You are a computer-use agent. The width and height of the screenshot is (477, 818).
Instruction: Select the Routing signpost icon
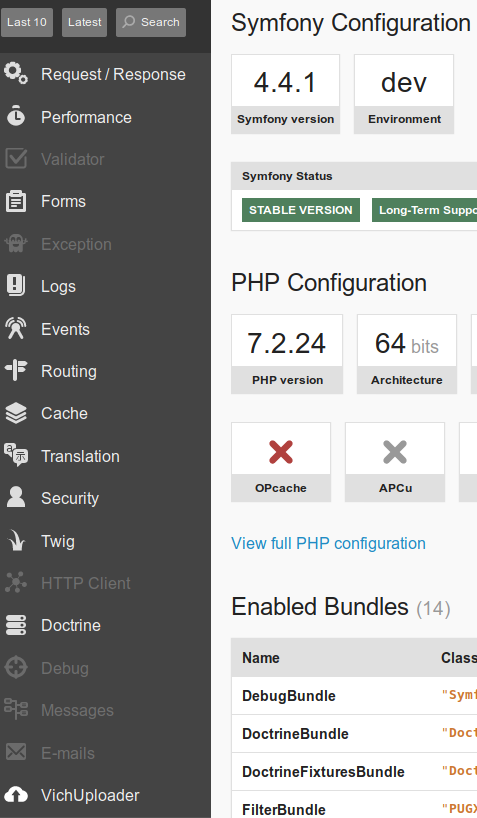[x=16, y=370]
